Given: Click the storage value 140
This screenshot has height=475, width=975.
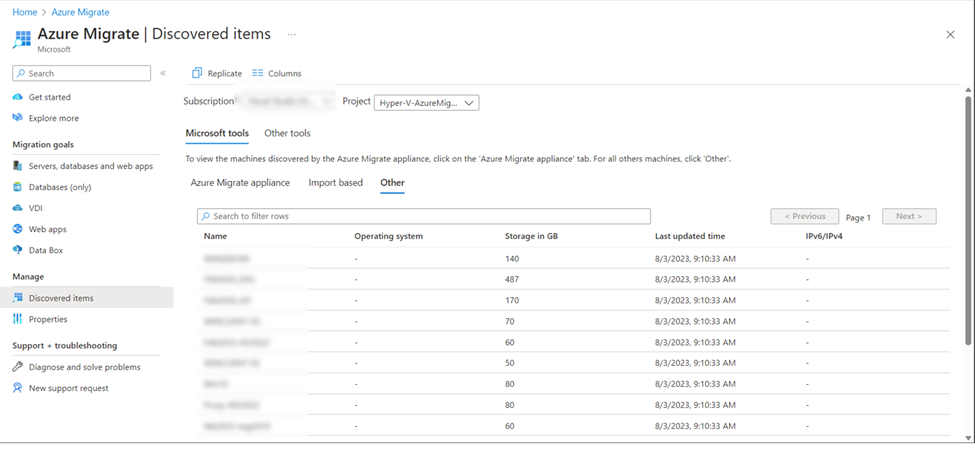Looking at the screenshot, I should point(512,259).
